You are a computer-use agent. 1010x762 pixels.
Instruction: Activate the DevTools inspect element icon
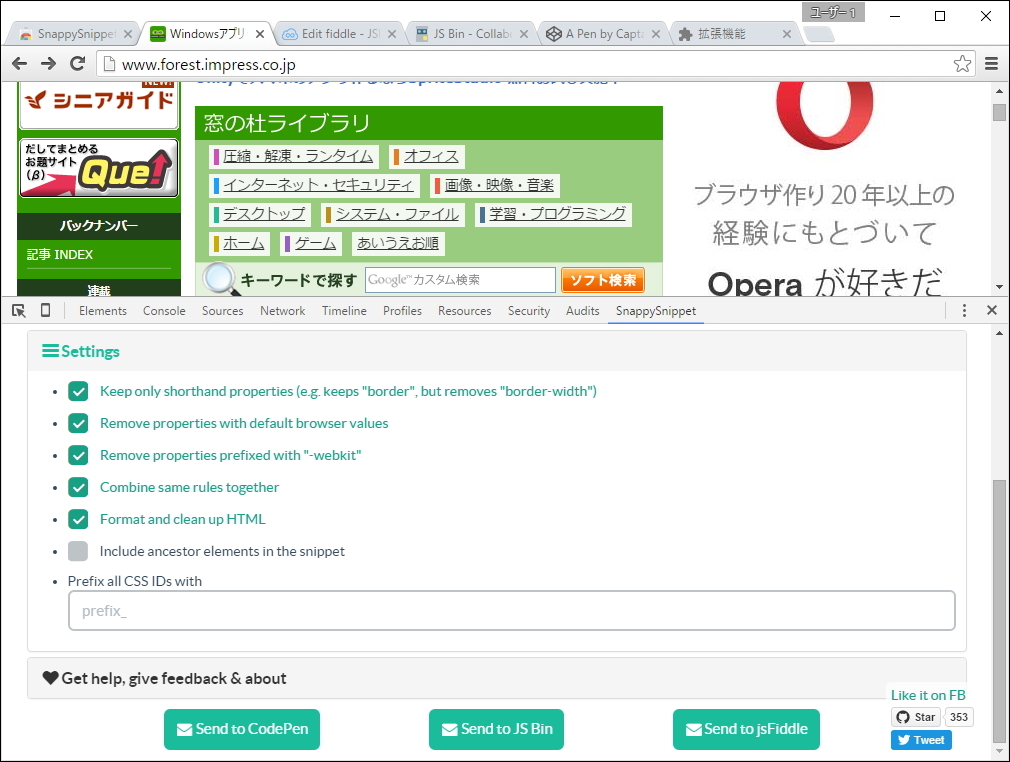pos(19,311)
